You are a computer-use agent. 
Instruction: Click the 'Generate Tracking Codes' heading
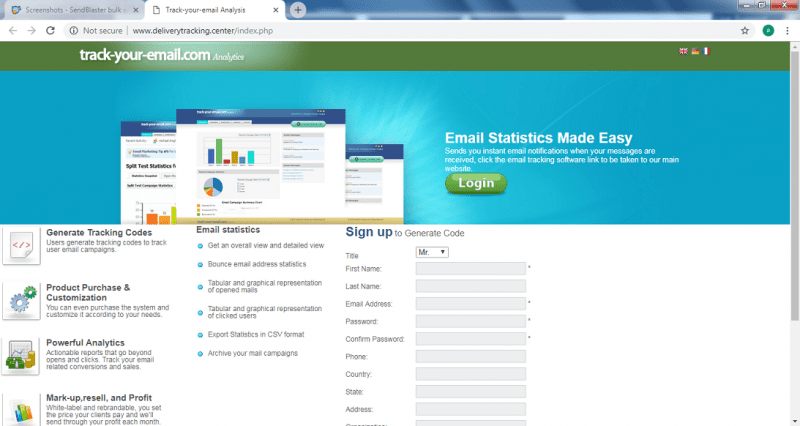tap(99, 233)
